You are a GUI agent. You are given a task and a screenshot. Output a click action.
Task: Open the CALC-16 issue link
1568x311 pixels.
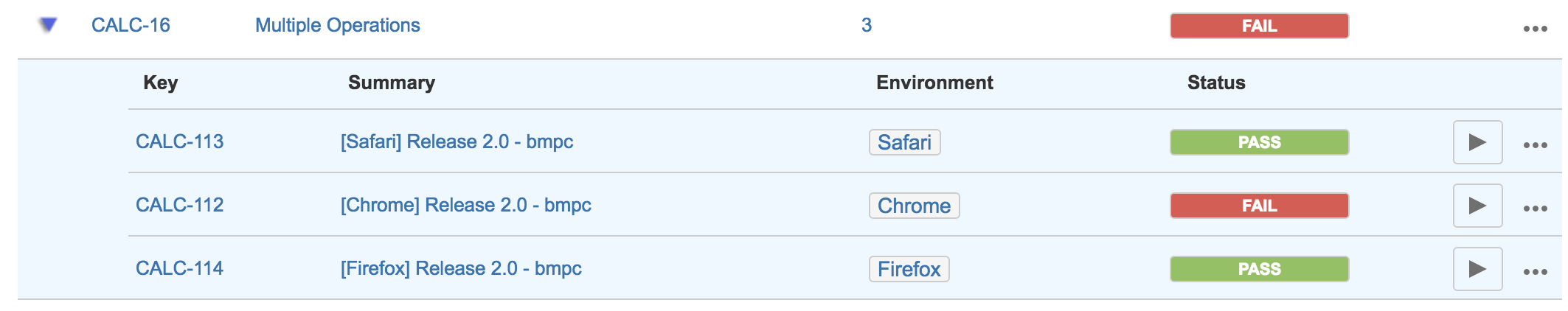(x=131, y=25)
